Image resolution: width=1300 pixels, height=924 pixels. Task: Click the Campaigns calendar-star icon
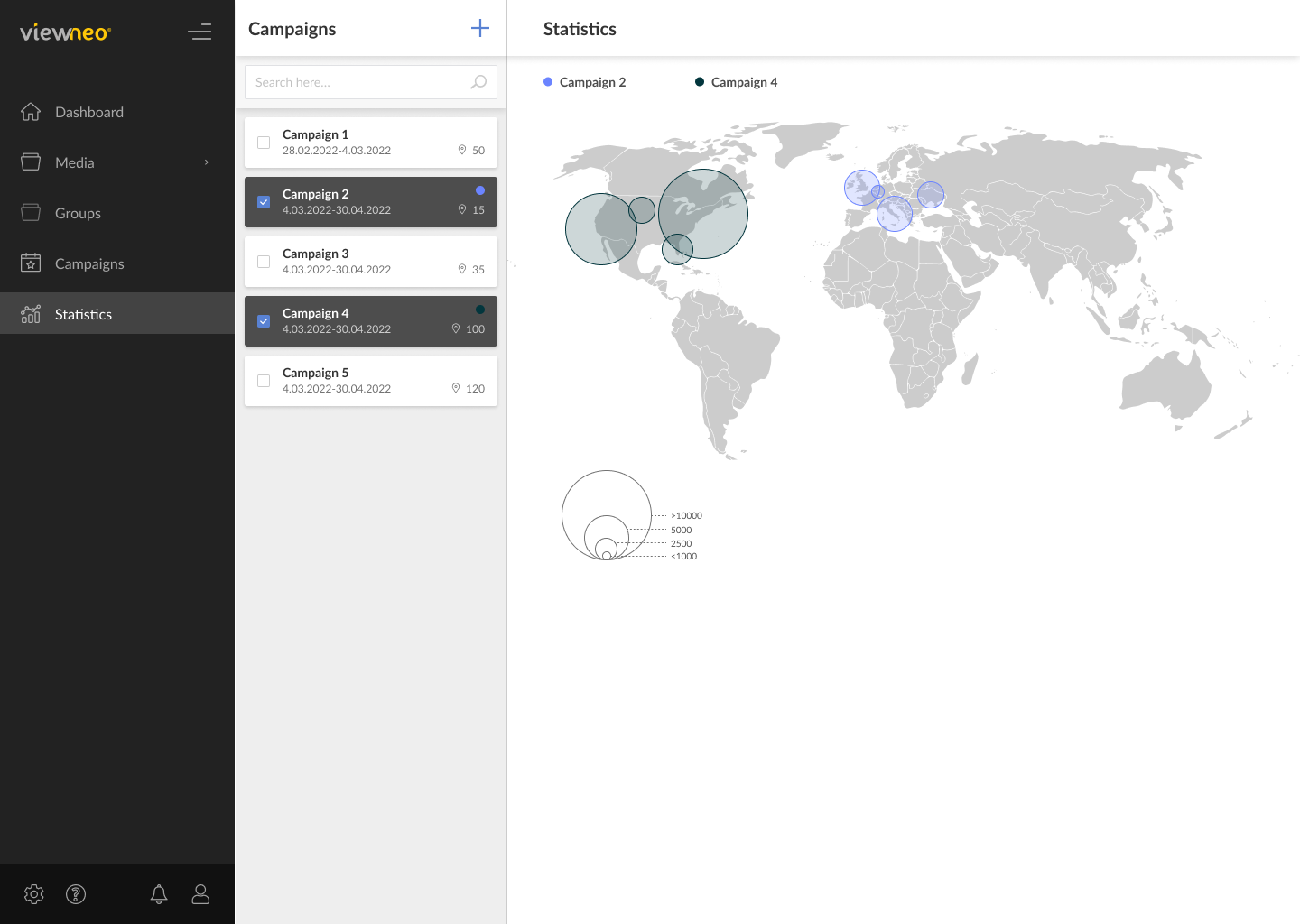coord(31,263)
